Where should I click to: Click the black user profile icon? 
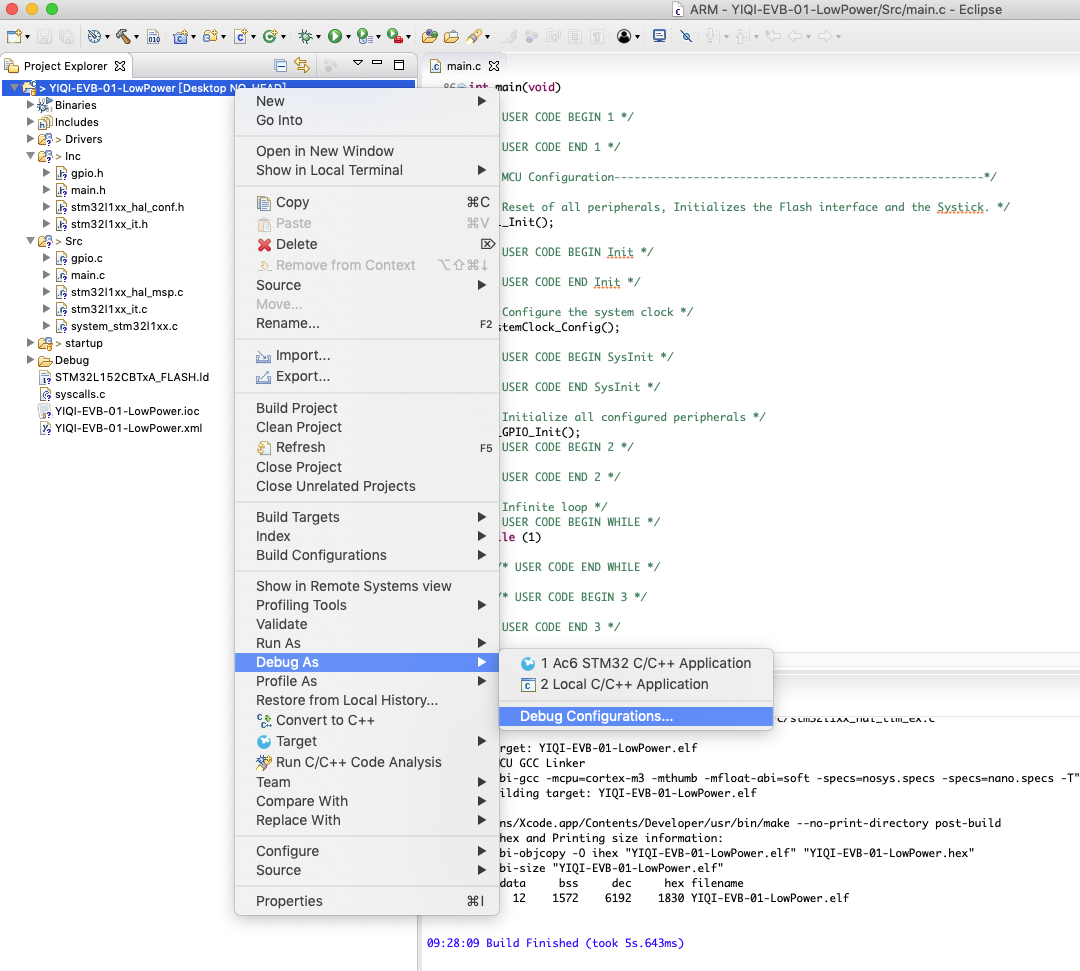pyautogui.click(x=624, y=36)
